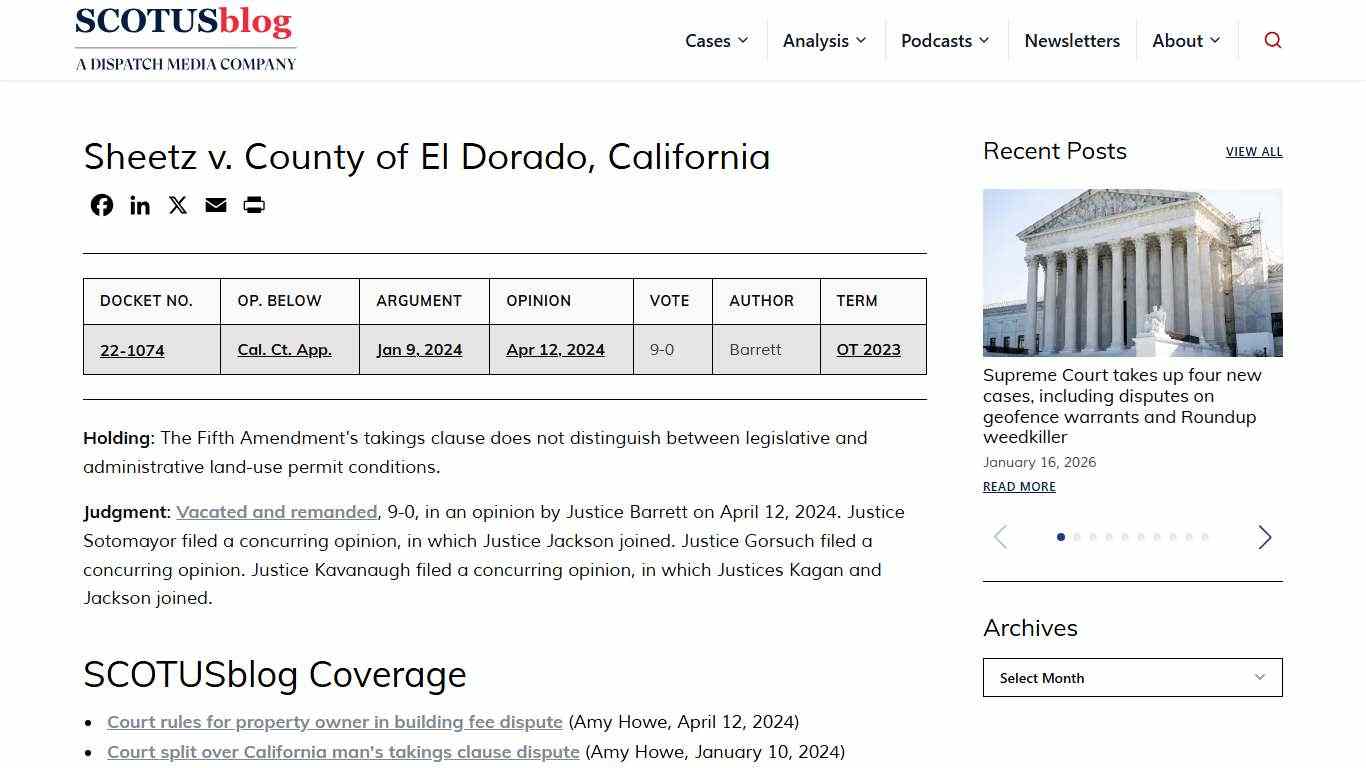This screenshot has height=768, width=1366.
Task: Click the Supreme Court post thumbnail
Action: 1132,272
